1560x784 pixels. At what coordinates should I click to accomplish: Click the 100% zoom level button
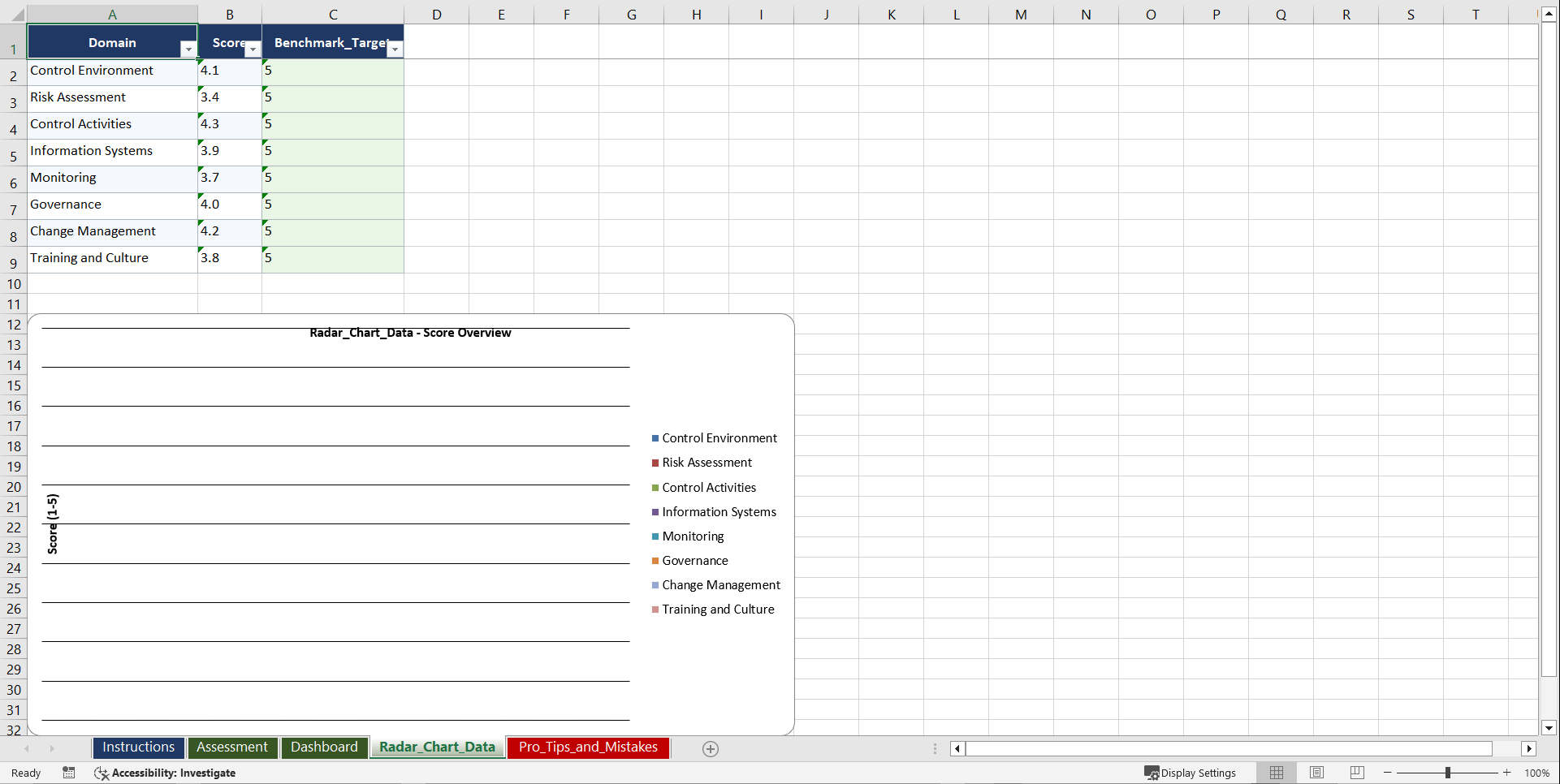[1537, 773]
